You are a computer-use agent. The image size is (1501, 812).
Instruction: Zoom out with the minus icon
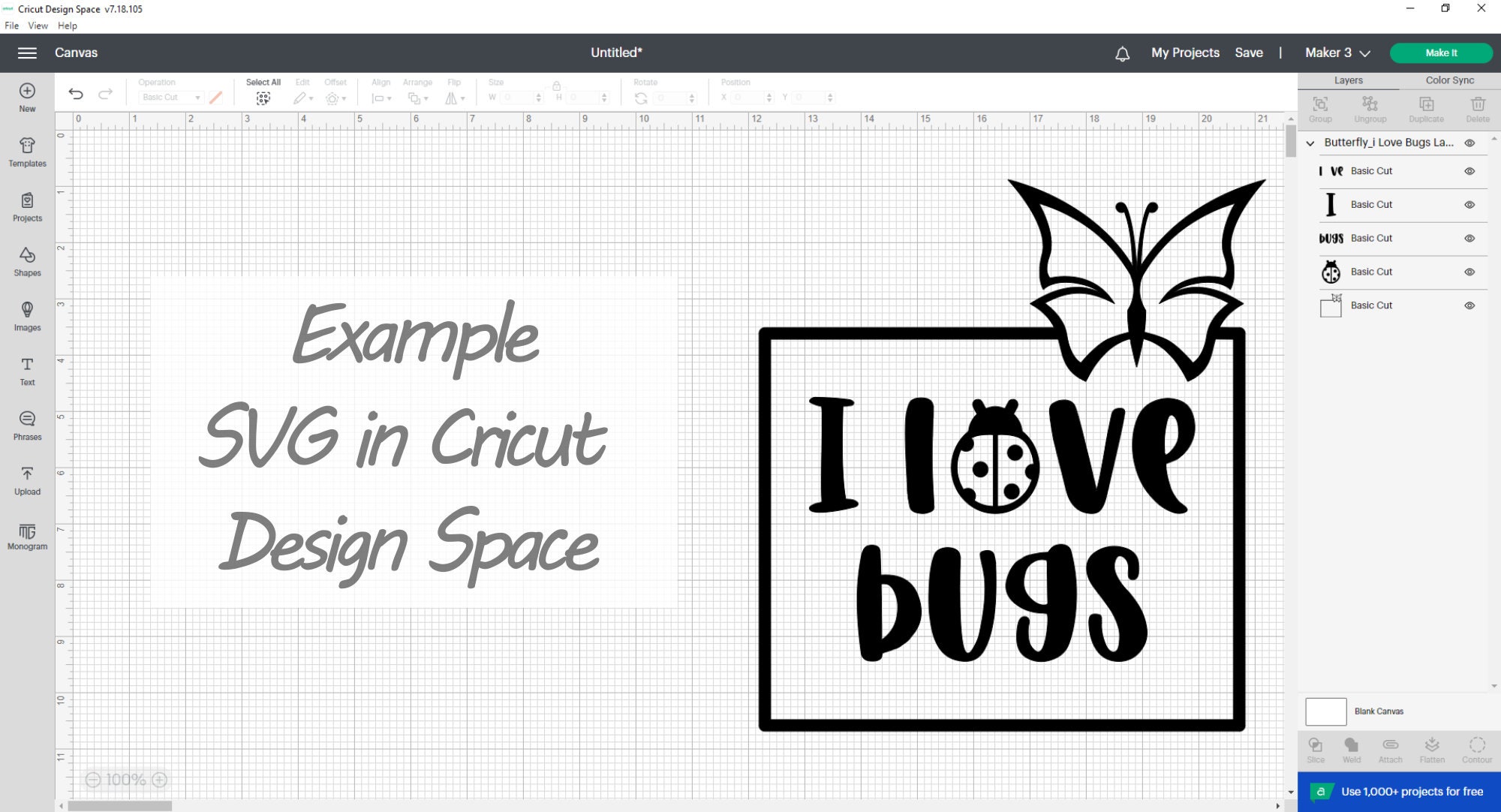click(x=93, y=780)
